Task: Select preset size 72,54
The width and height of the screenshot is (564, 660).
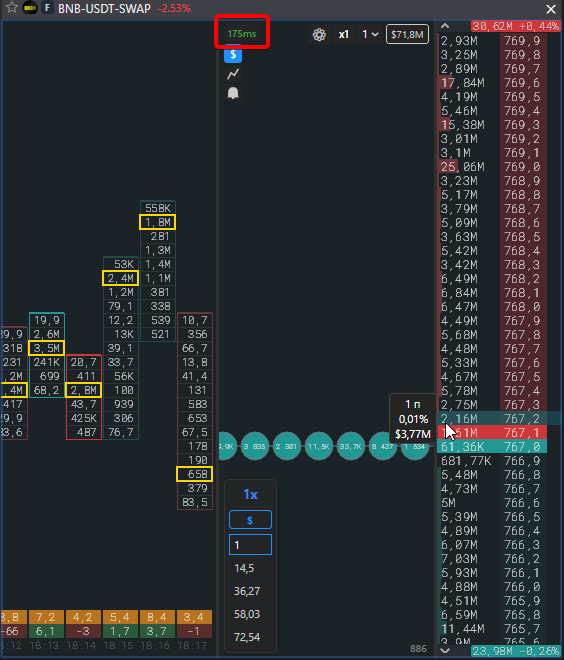Action: [247, 637]
